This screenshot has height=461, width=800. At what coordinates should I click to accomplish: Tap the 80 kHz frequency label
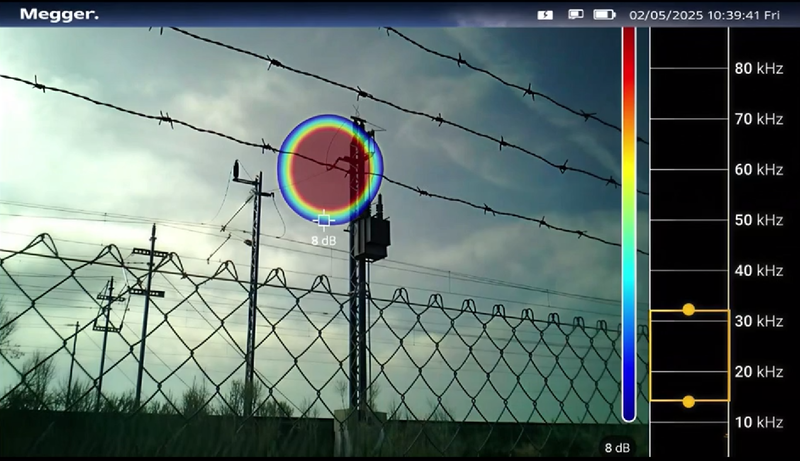[x=759, y=68]
